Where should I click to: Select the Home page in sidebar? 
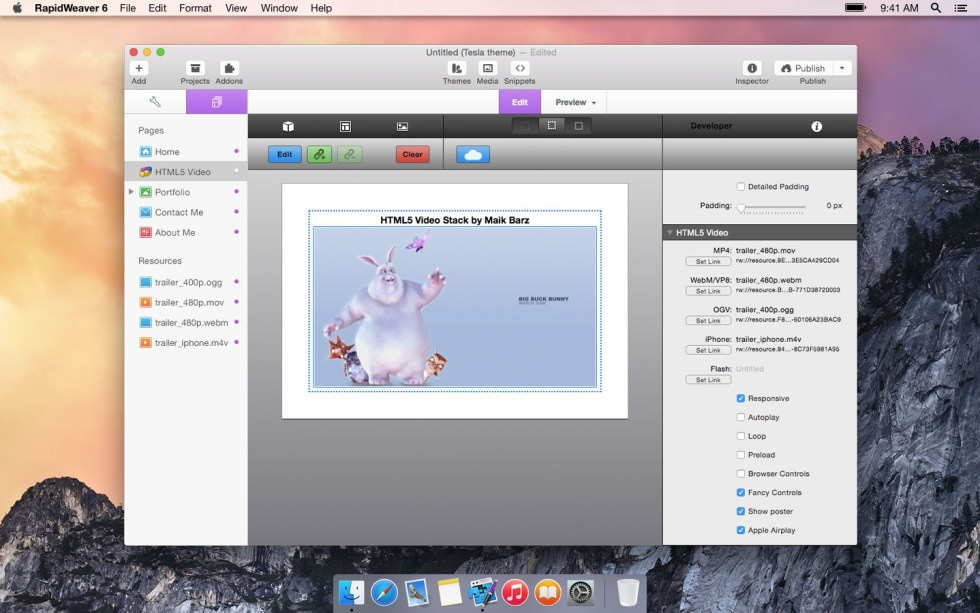(x=186, y=152)
